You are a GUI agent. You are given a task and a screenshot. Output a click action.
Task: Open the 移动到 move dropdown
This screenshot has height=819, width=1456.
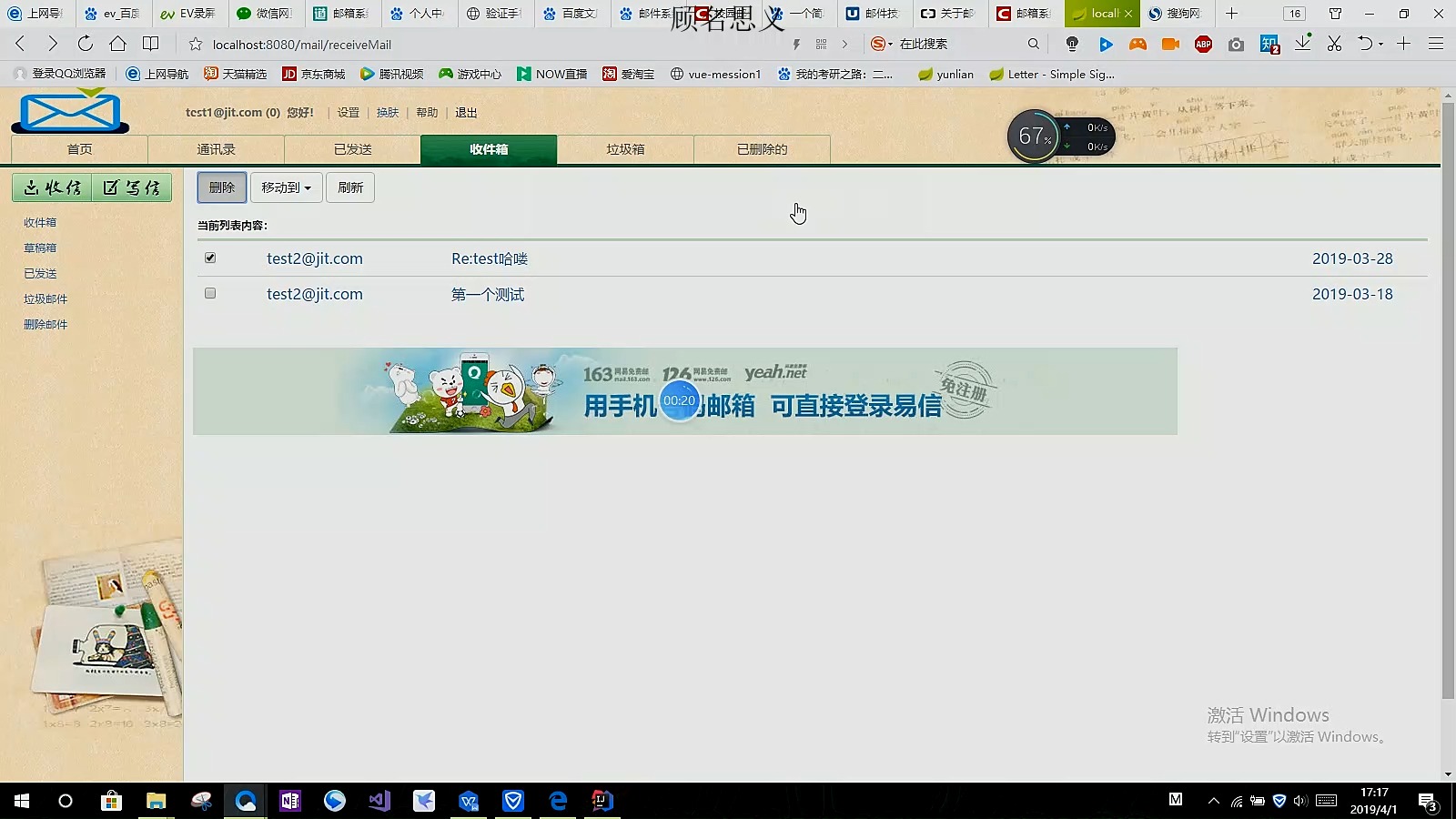286,187
